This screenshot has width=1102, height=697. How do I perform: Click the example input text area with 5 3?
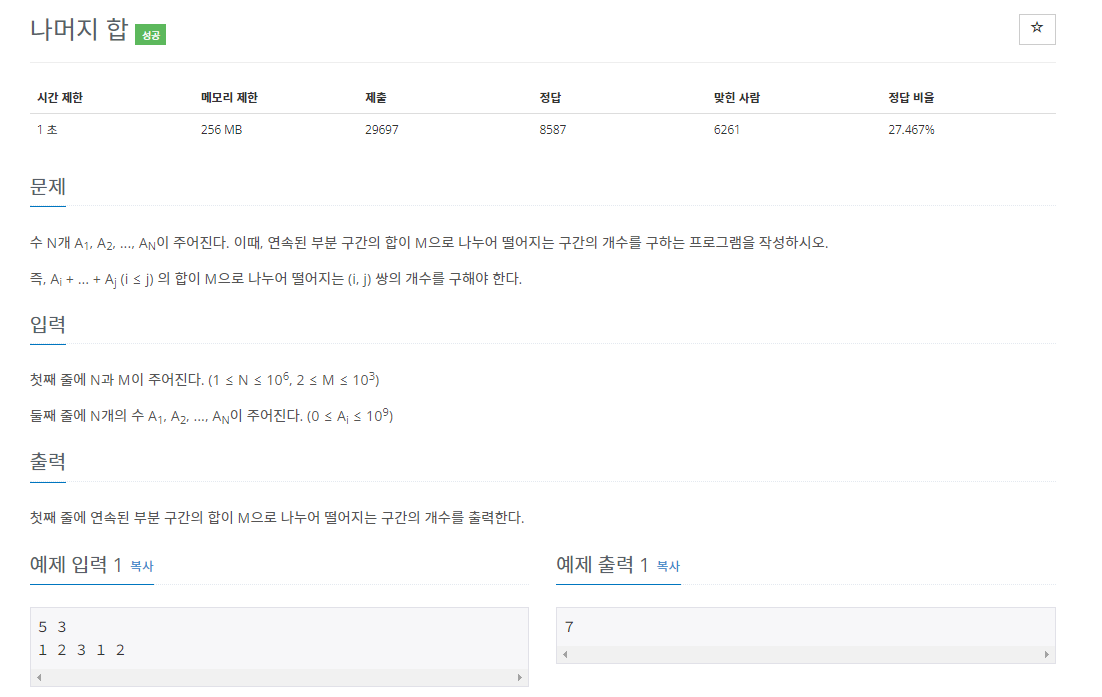coord(279,639)
